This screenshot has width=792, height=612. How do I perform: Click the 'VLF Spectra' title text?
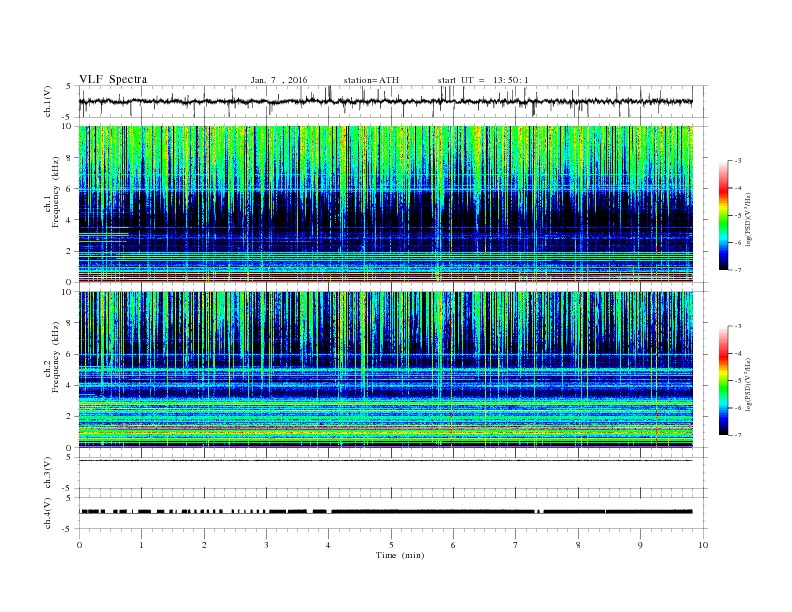point(113,79)
